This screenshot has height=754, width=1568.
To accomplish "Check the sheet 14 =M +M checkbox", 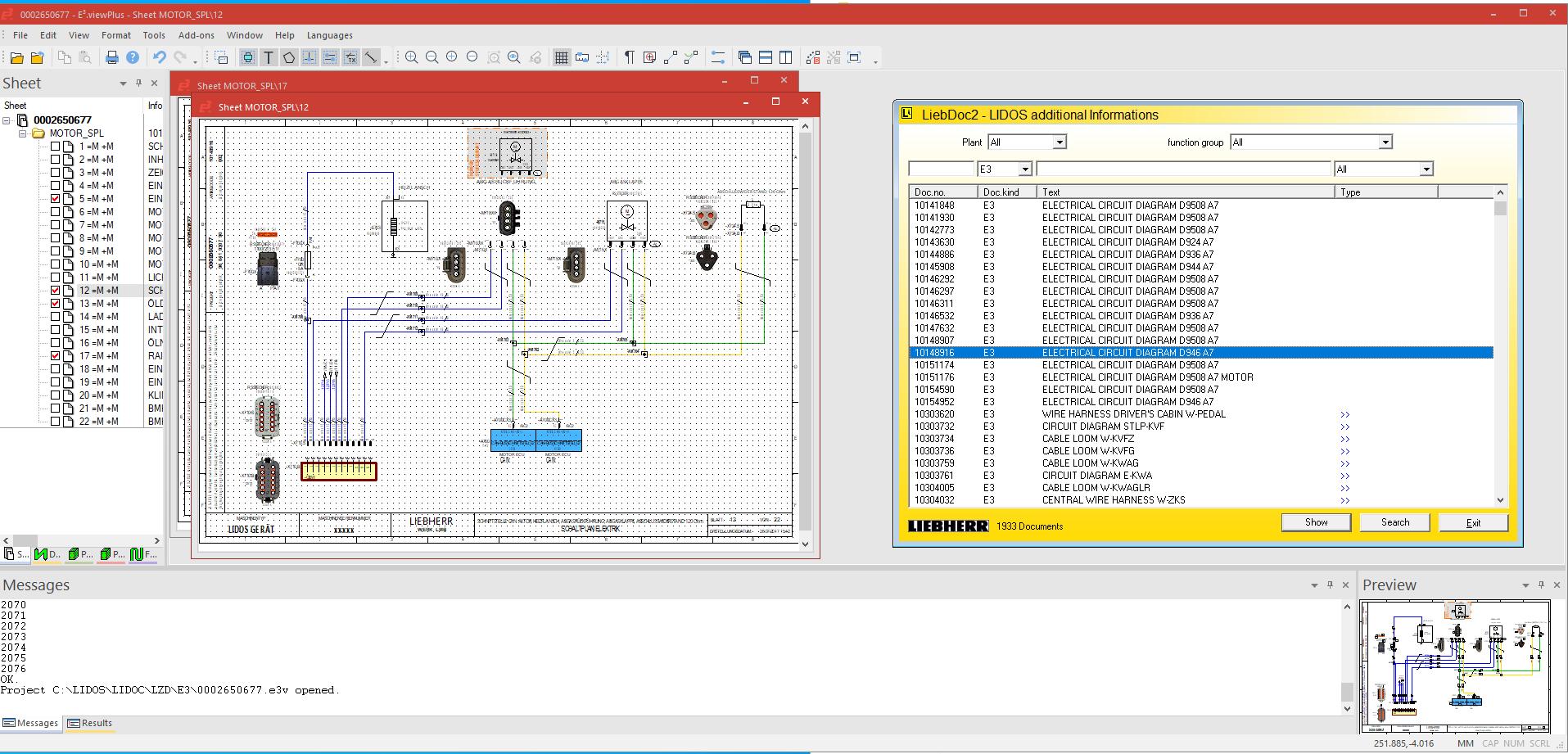I will tap(56, 317).
